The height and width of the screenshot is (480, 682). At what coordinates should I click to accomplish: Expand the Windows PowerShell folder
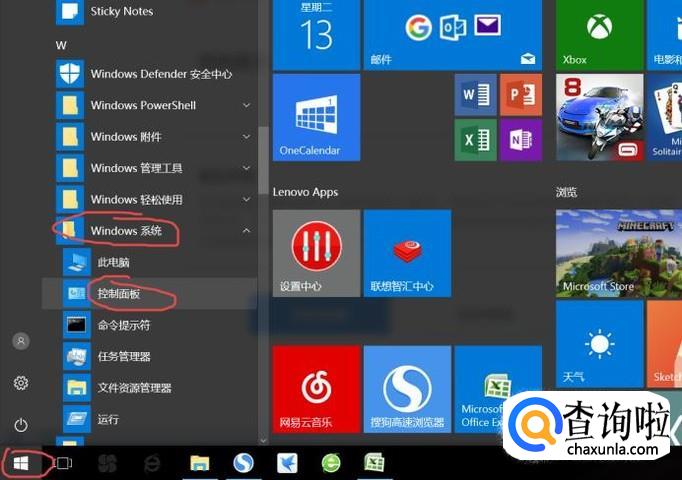[246, 105]
